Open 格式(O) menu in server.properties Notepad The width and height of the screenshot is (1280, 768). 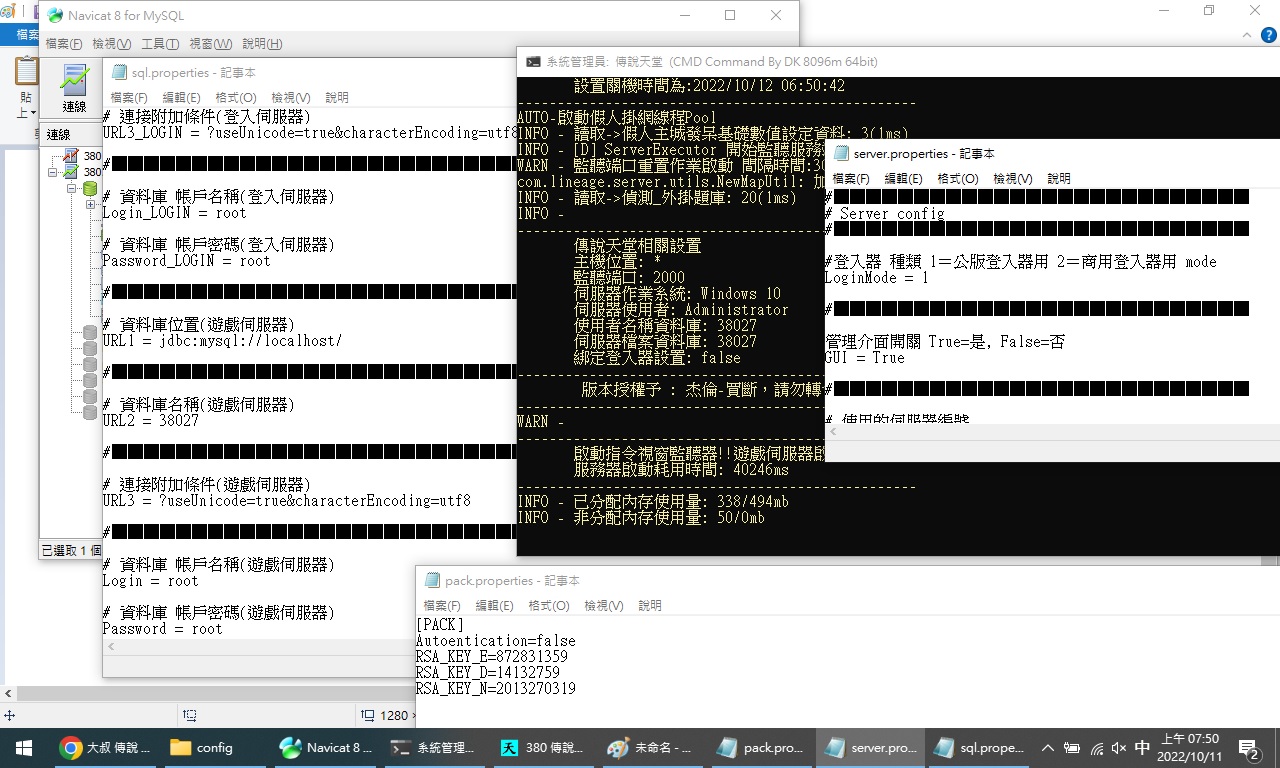tap(958, 178)
